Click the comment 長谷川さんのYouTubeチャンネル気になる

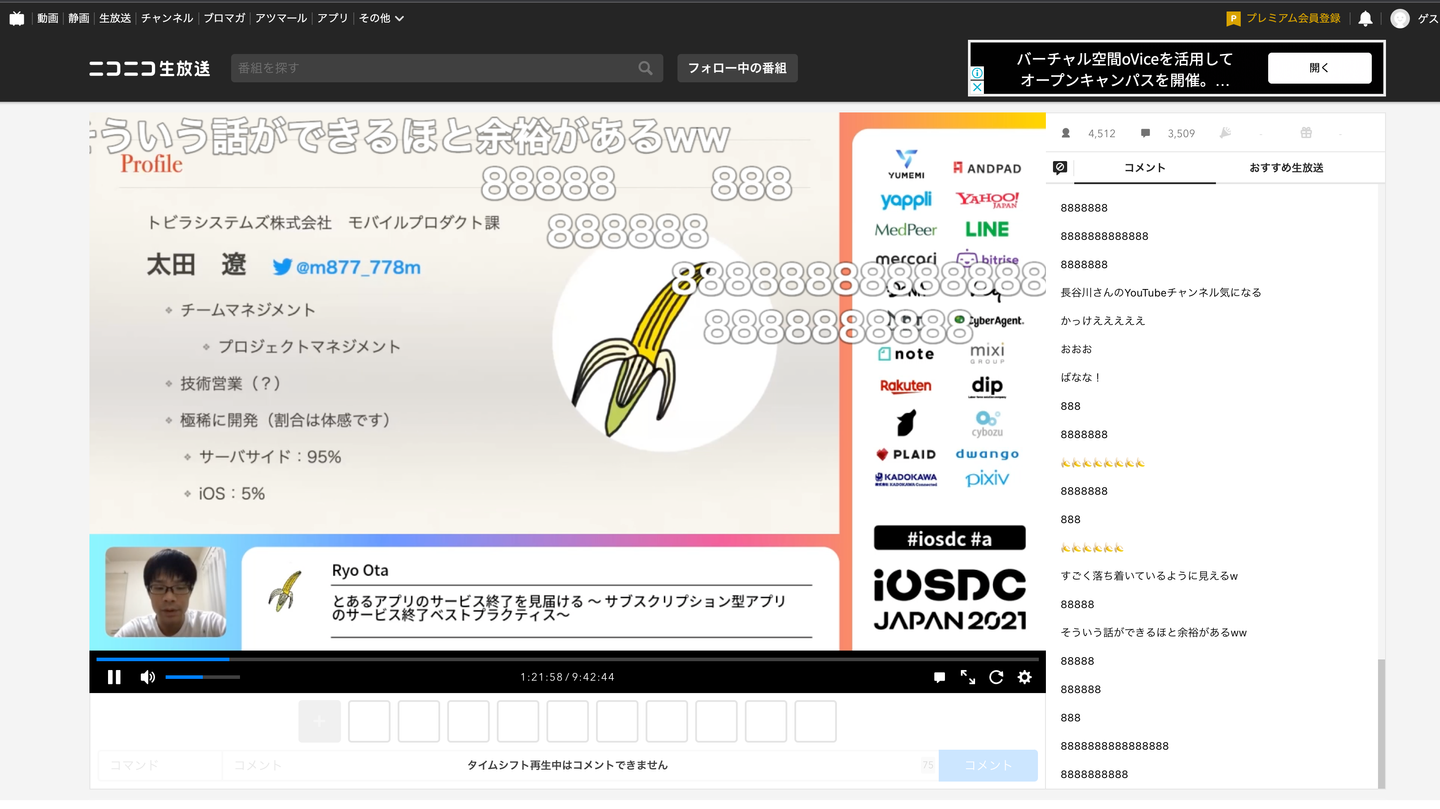tap(1161, 293)
